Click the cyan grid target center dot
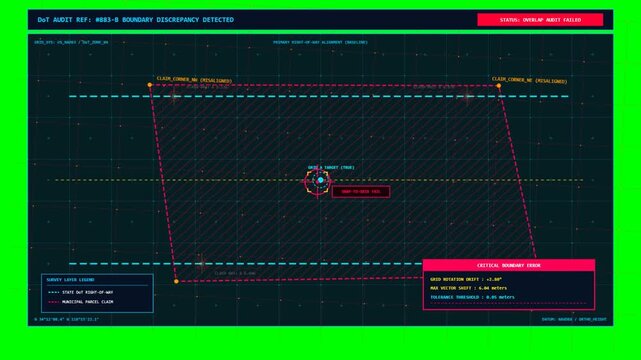The width and height of the screenshot is (641, 360). coord(320,180)
